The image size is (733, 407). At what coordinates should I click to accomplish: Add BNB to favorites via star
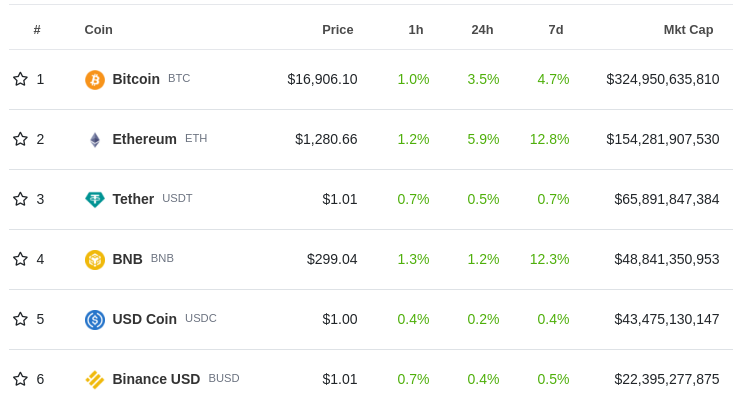tap(20, 259)
